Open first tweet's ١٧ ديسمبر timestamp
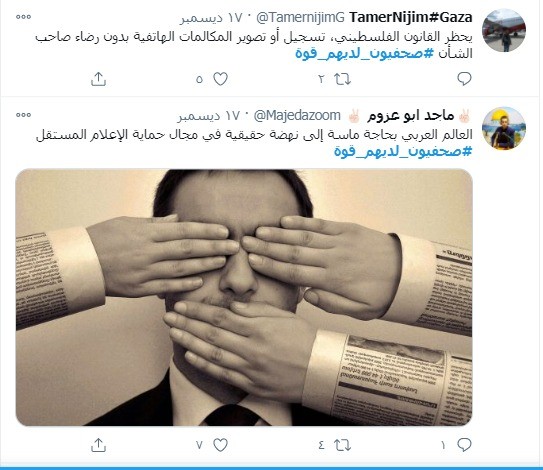Image resolution: width=543 pixels, height=470 pixels. [211, 18]
